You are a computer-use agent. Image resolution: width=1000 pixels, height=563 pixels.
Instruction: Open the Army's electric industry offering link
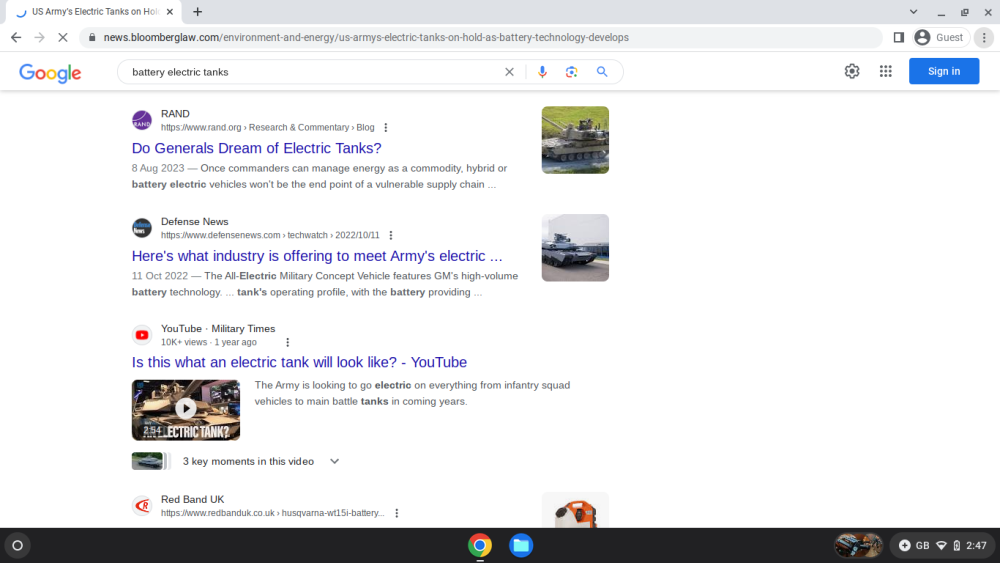(317, 256)
